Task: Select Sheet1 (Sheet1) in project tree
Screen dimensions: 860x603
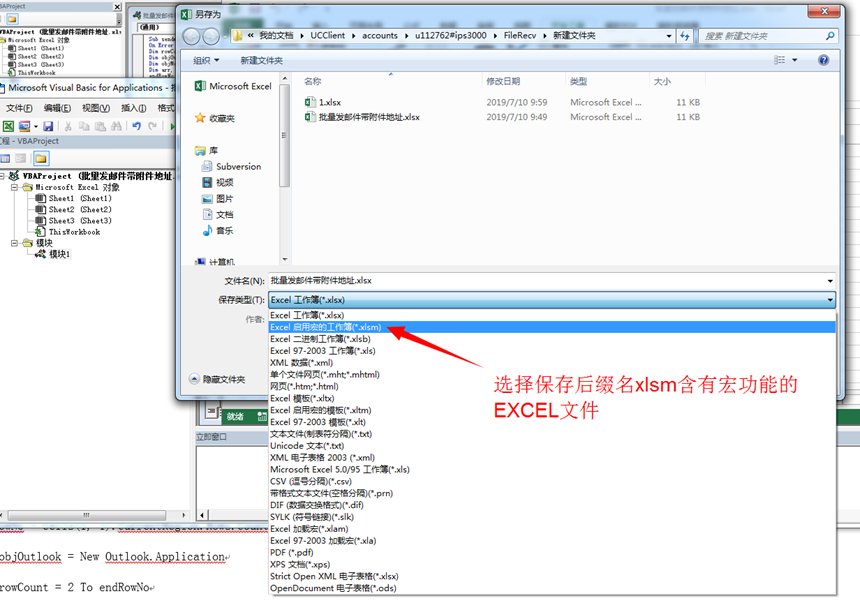Action: click(73, 198)
